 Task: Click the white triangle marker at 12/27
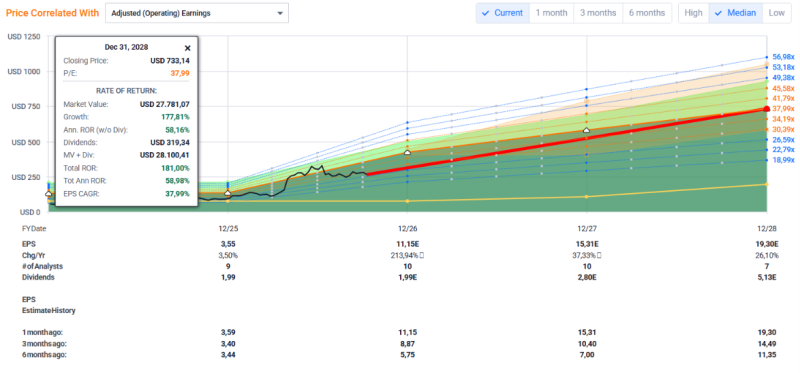click(586, 131)
